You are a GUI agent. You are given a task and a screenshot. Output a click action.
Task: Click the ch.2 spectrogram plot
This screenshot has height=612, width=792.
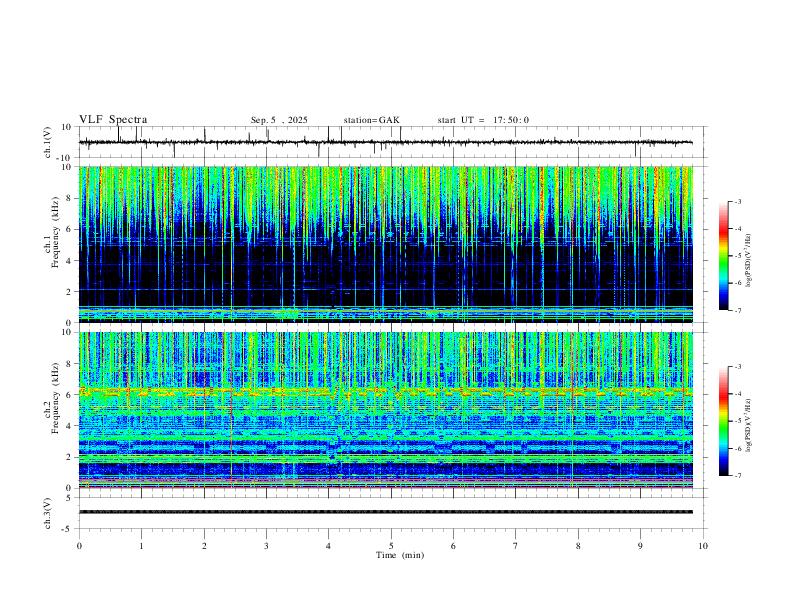click(385, 410)
